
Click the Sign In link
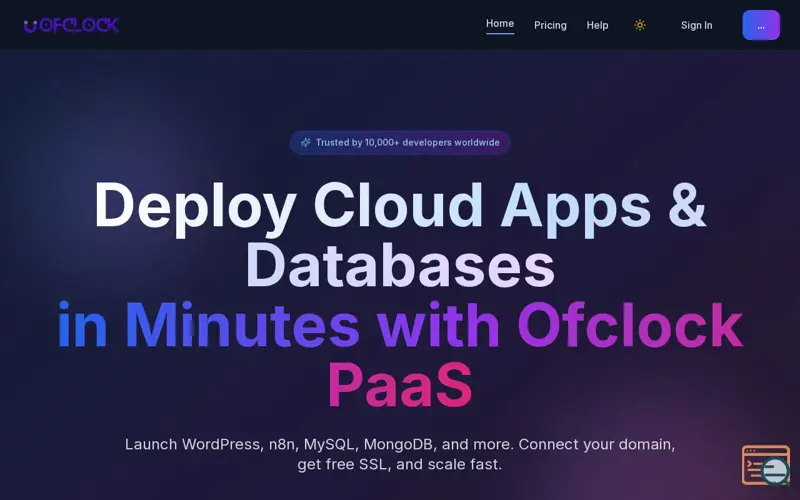(x=696, y=25)
